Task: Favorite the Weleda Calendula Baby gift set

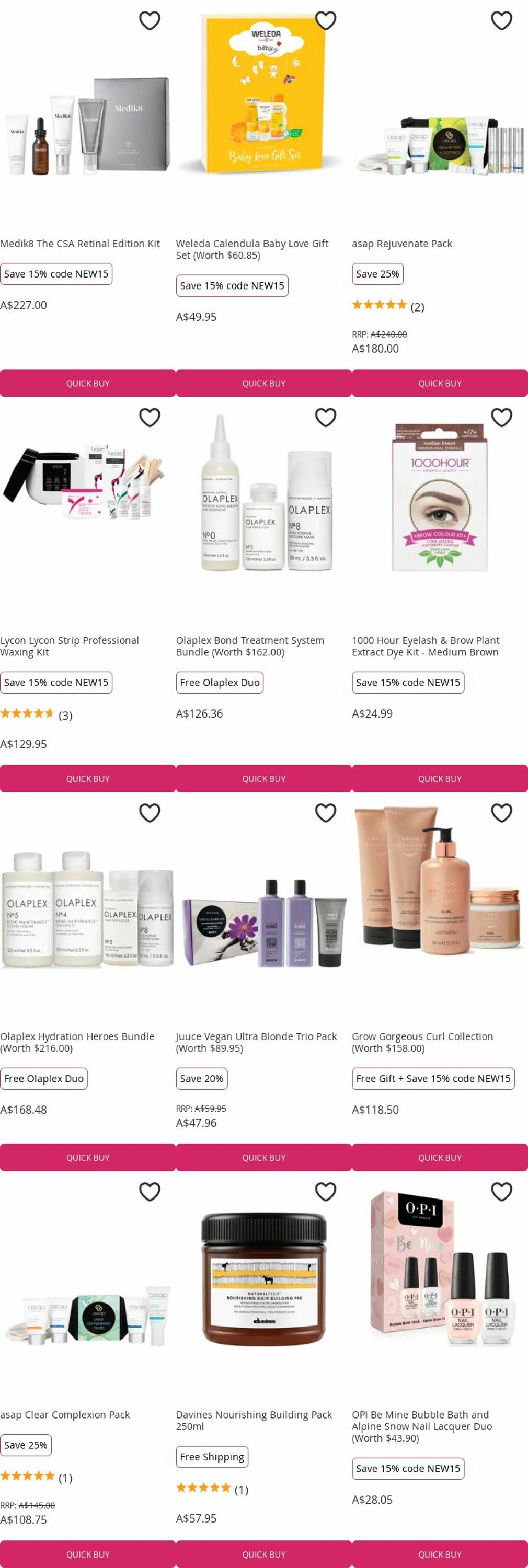Action: click(x=326, y=21)
